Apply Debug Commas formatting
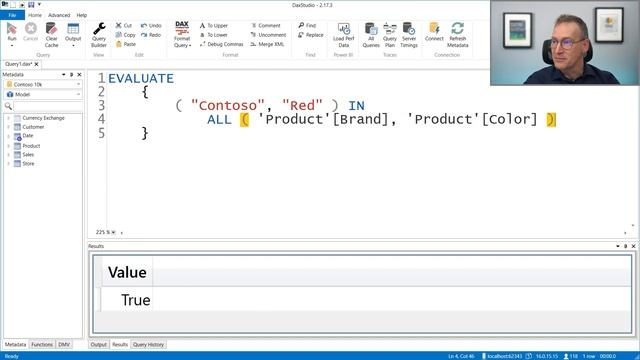Screen dimensions: 640x360 pos(221,44)
